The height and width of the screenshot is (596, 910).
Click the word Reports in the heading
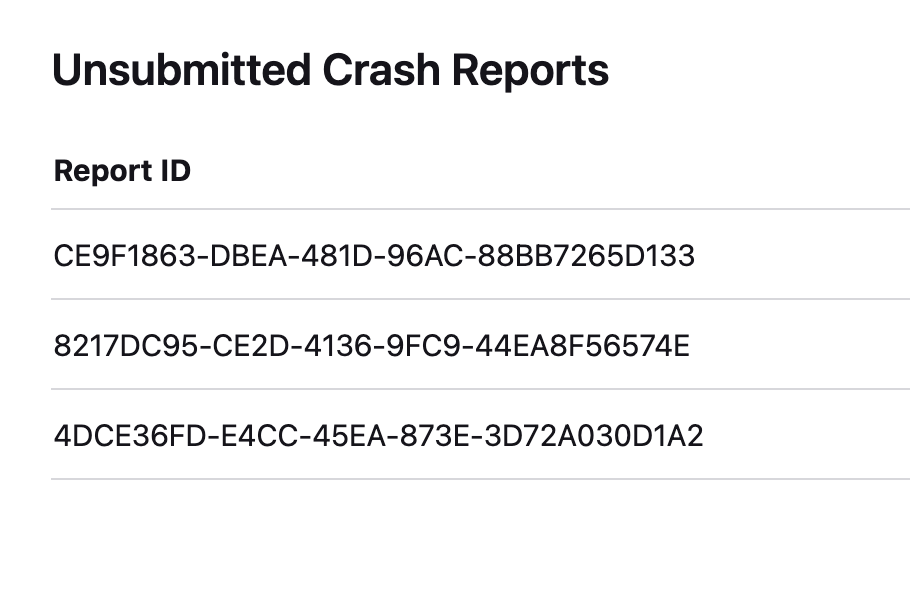click(530, 70)
